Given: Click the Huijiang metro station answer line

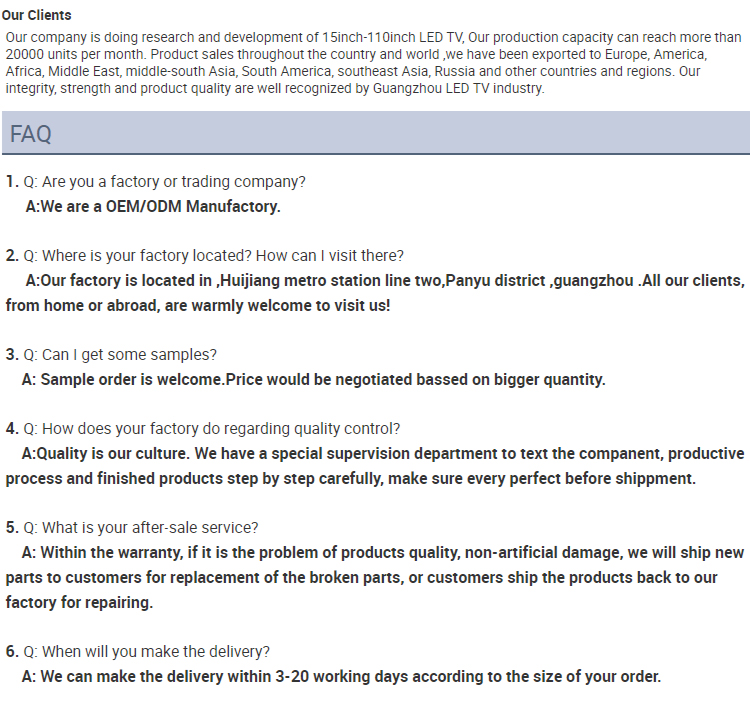Looking at the screenshot, I should pos(385,281).
